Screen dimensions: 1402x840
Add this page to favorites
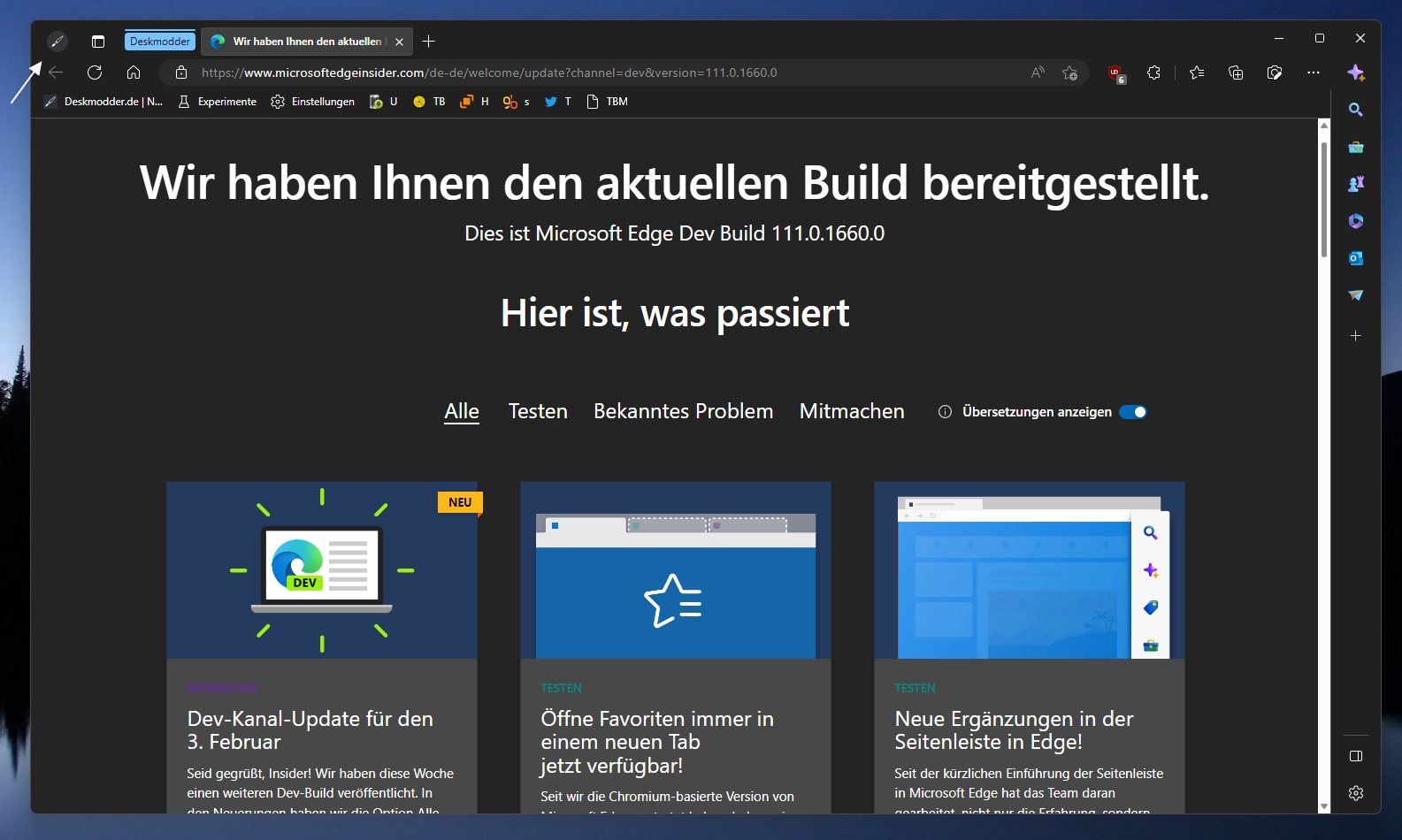point(1070,73)
